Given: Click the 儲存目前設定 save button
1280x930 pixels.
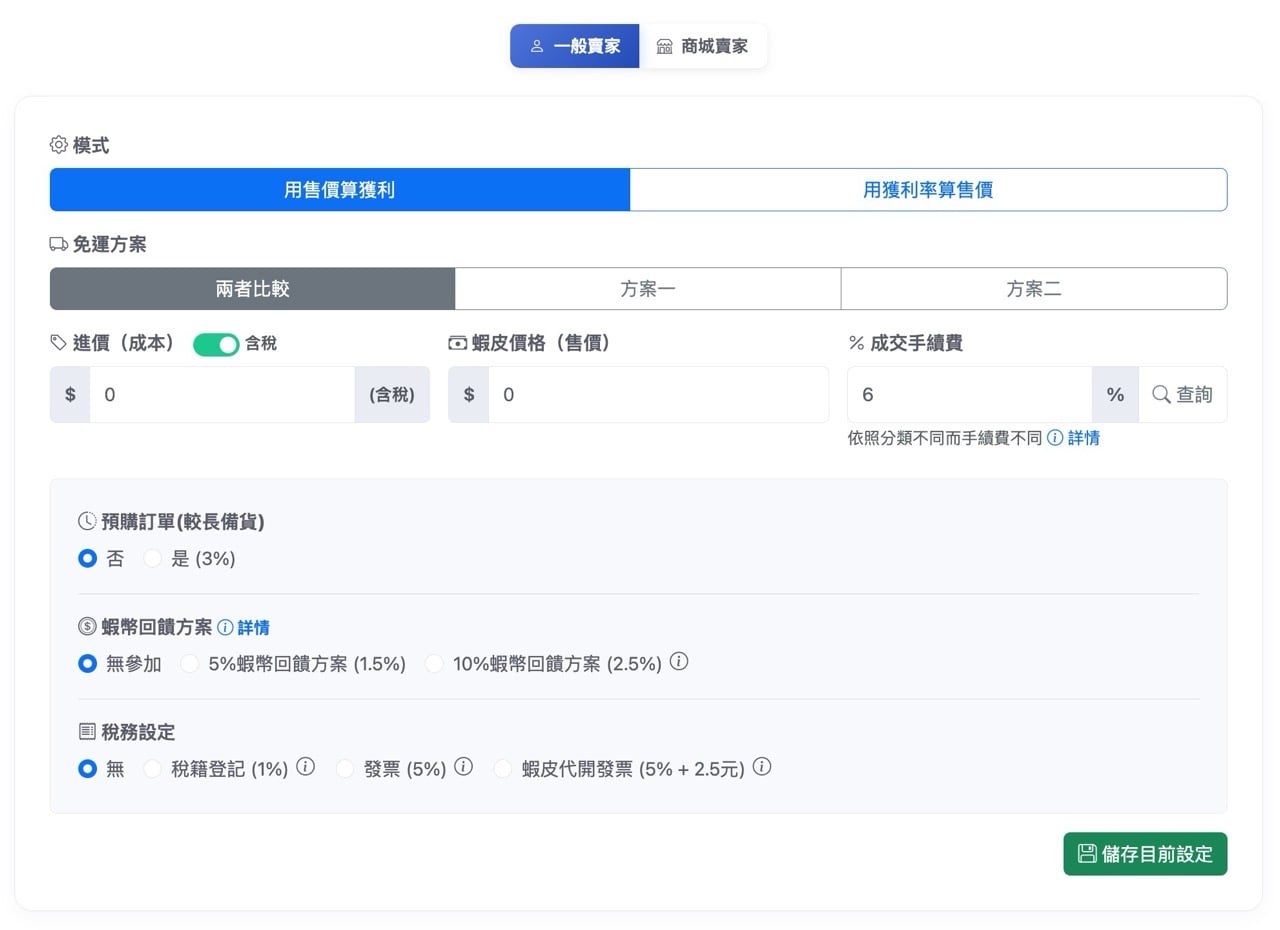Looking at the screenshot, I should point(1145,853).
